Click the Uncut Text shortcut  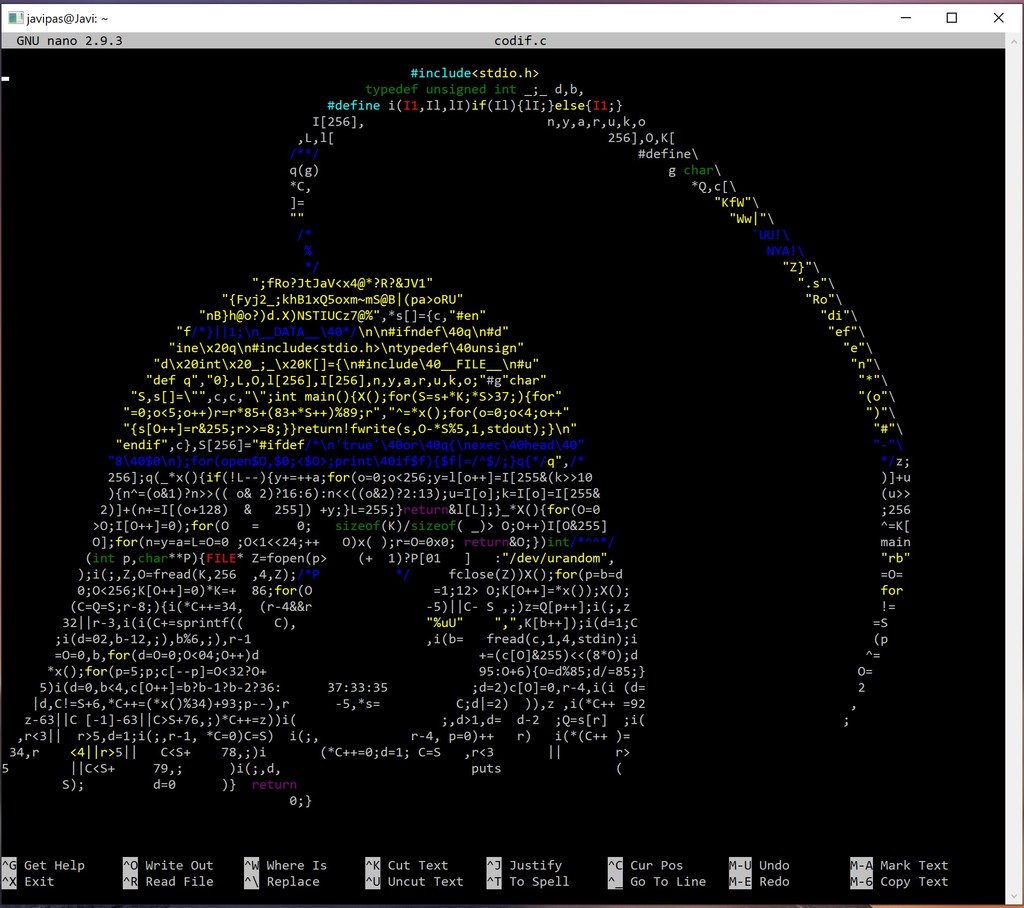[425, 882]
